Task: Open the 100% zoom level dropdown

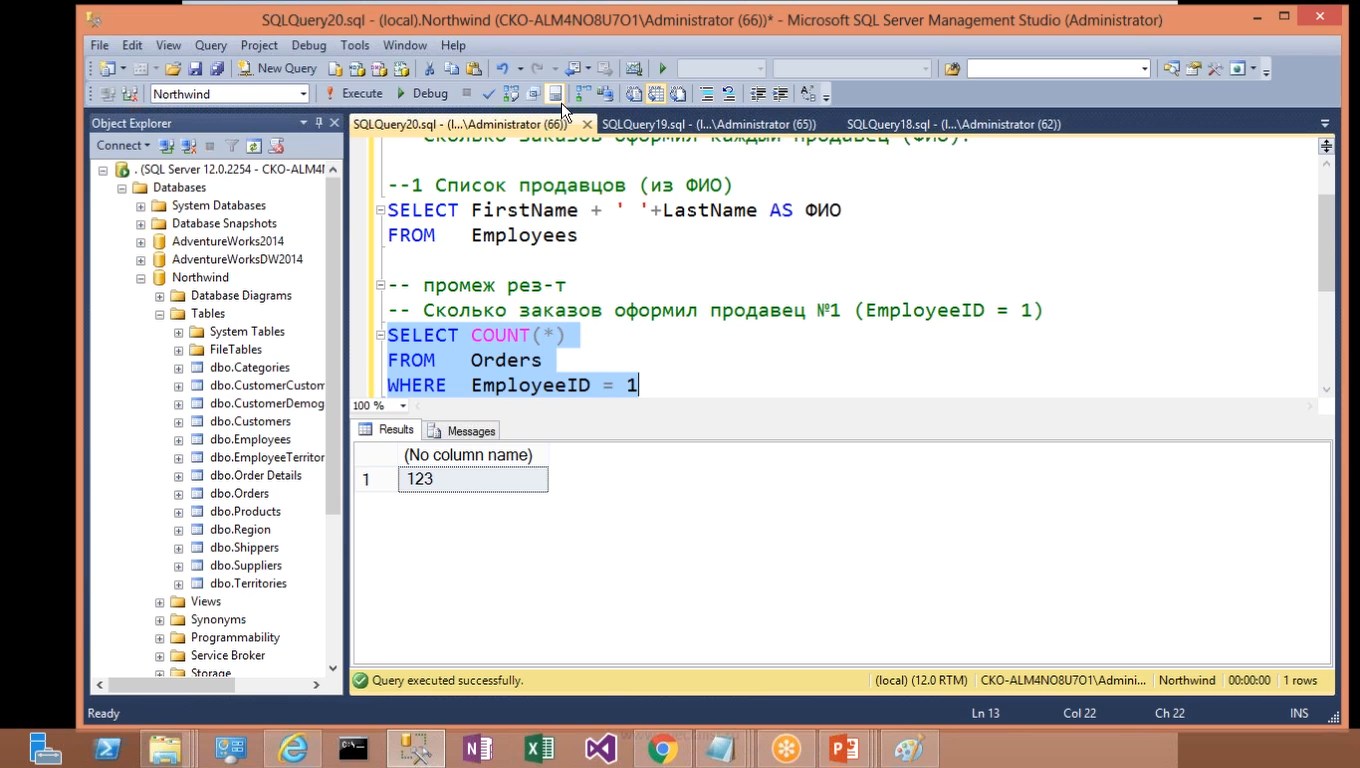Action: (403, 406)
